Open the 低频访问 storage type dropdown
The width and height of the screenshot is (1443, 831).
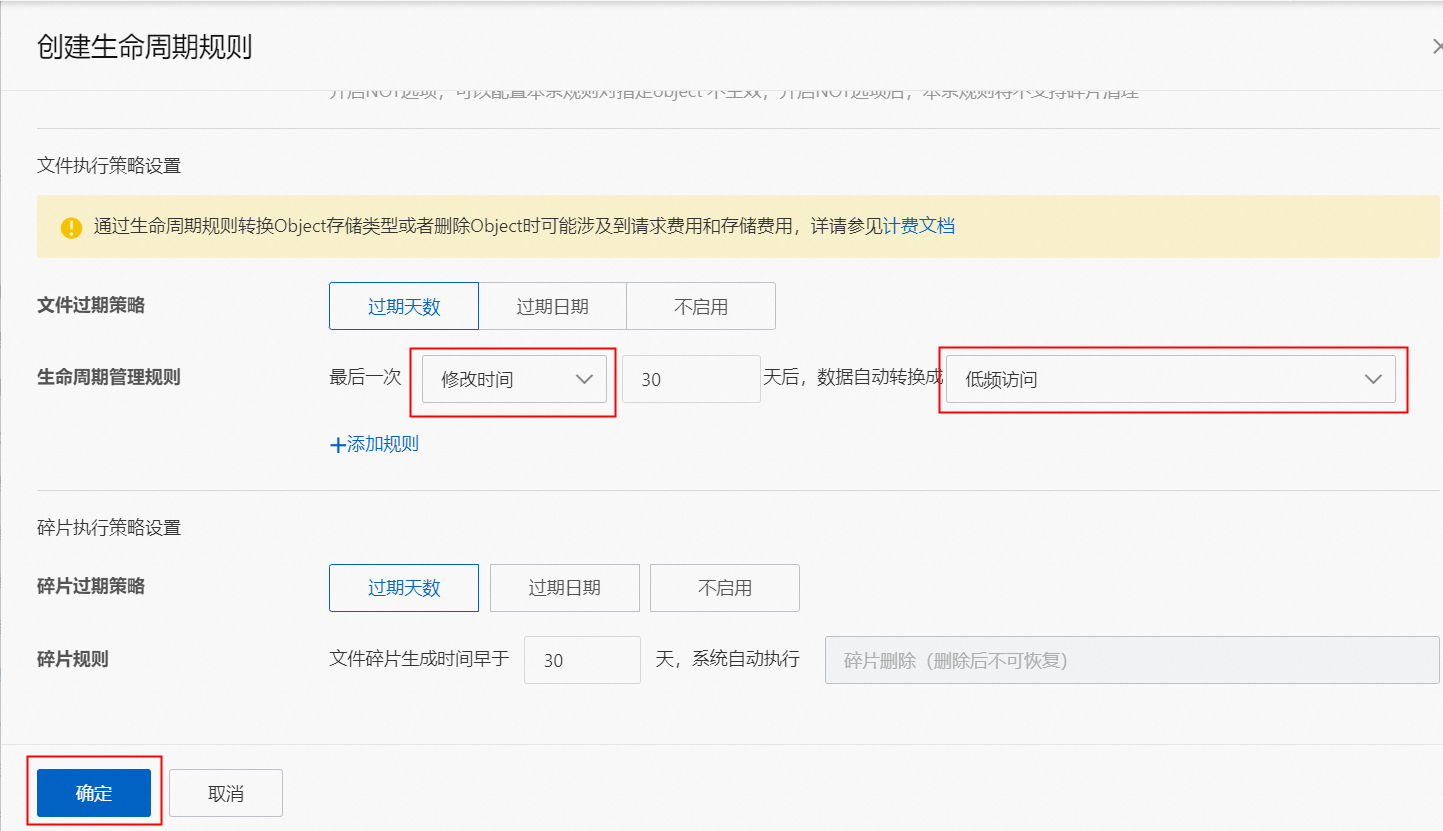pos(1170,380)
